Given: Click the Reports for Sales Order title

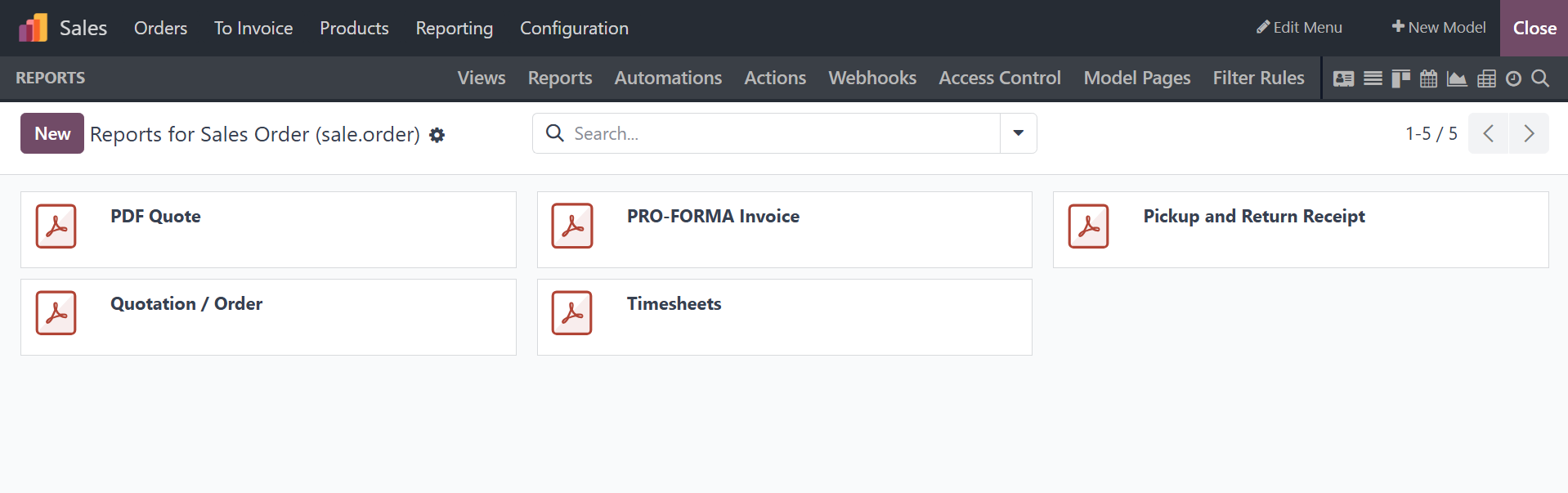Looking at the screenshot, I should 255,134.
